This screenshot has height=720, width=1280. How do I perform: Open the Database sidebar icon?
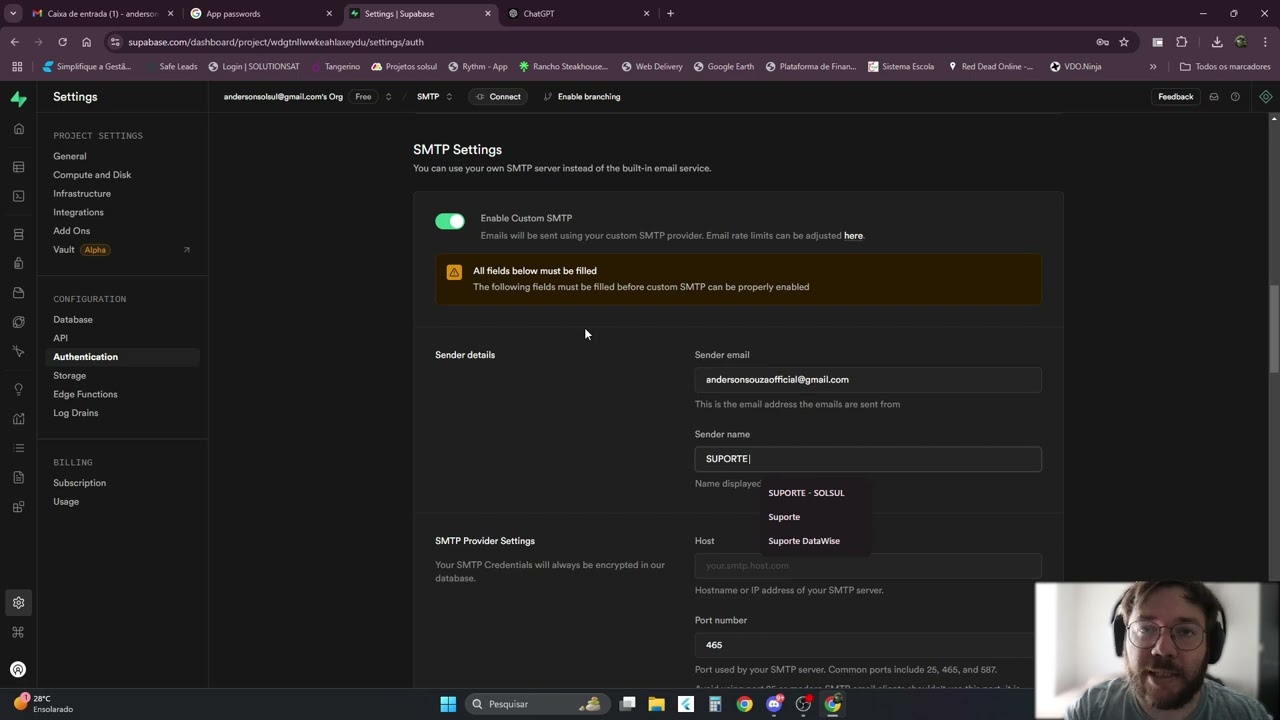click(x=18, y=234)
